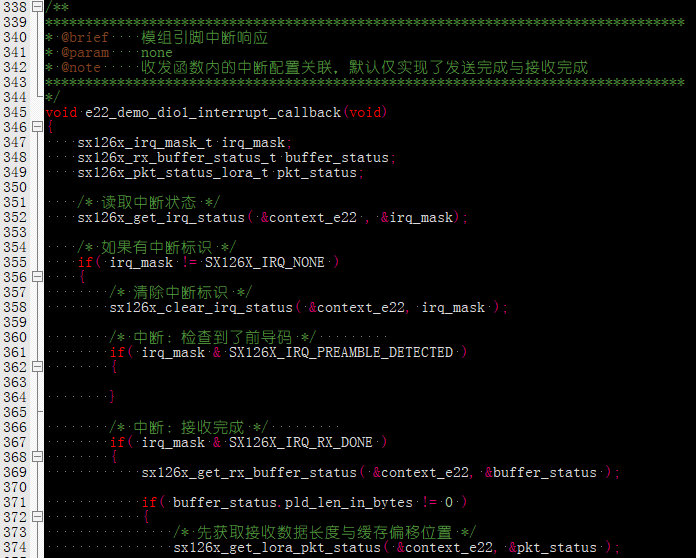The height and width of the screenshot is (558, 696).
Task: Click line number 367 in the margin
Action: pyautogui.click(x=14, y=443)
